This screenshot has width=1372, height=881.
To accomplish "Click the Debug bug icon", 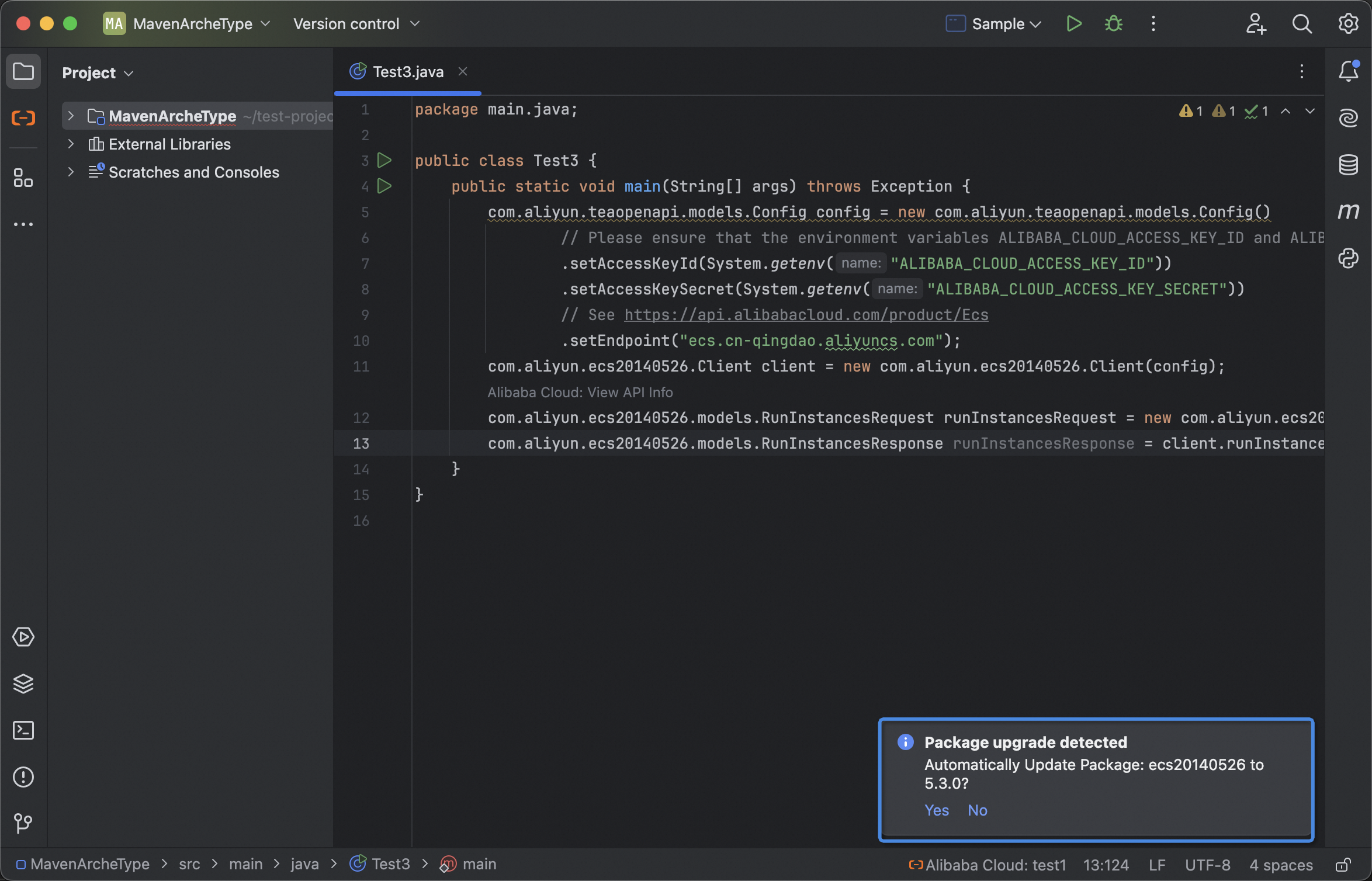I will coord(1113,24).
